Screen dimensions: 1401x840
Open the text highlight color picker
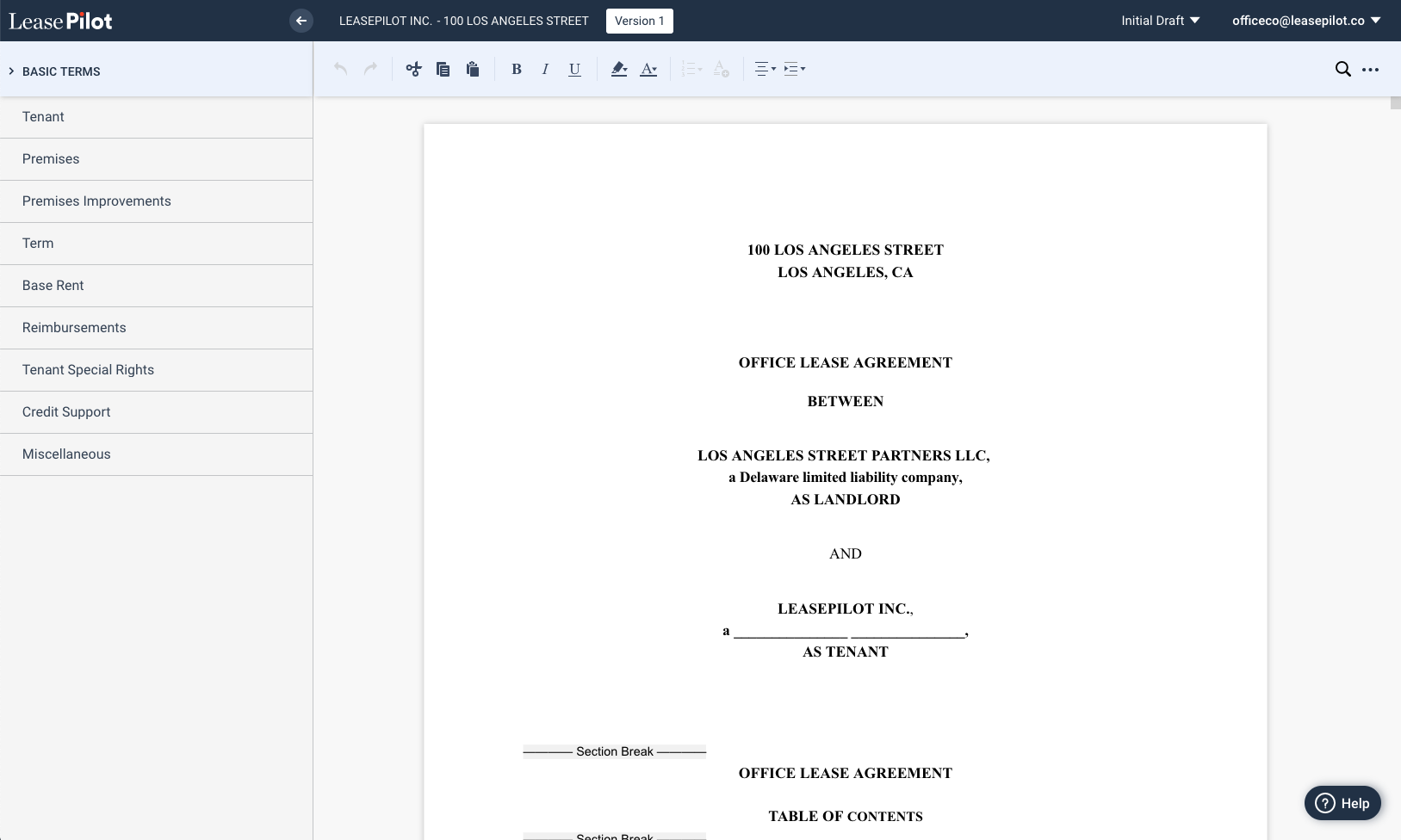pos(620,69)
